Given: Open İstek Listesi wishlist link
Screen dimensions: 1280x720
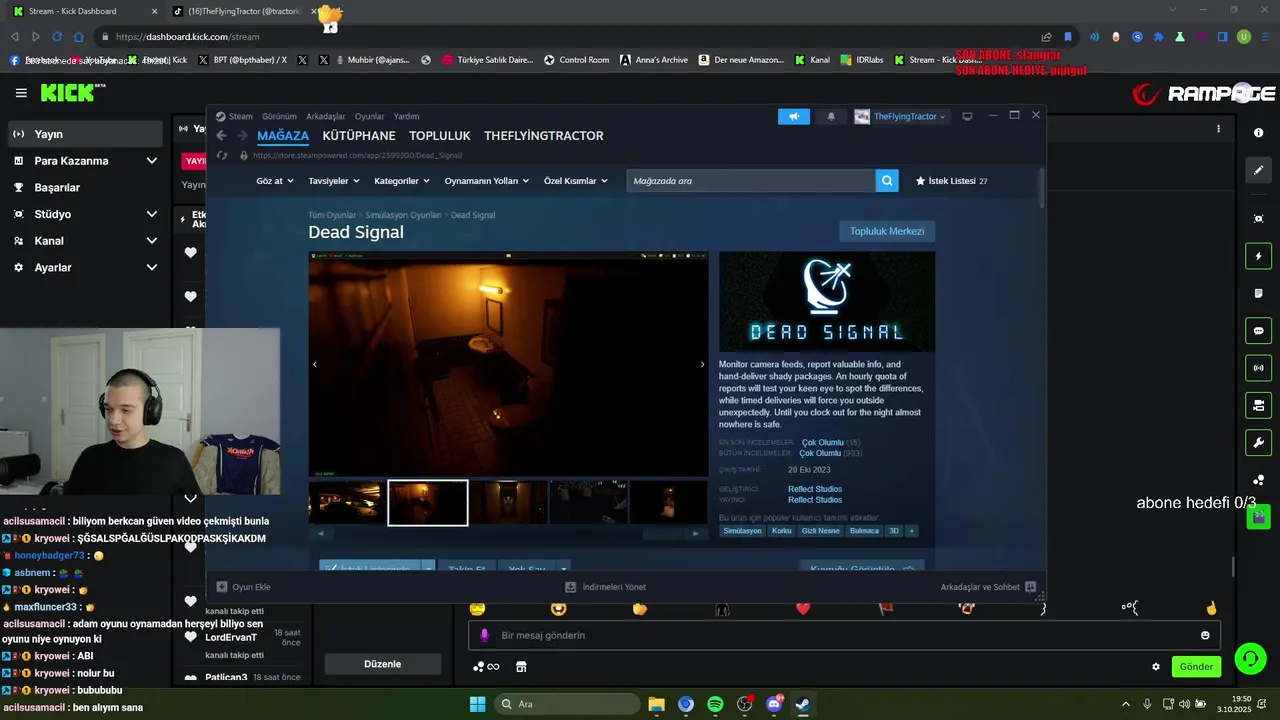Looking at the screenshot, I should click(952, 181).
